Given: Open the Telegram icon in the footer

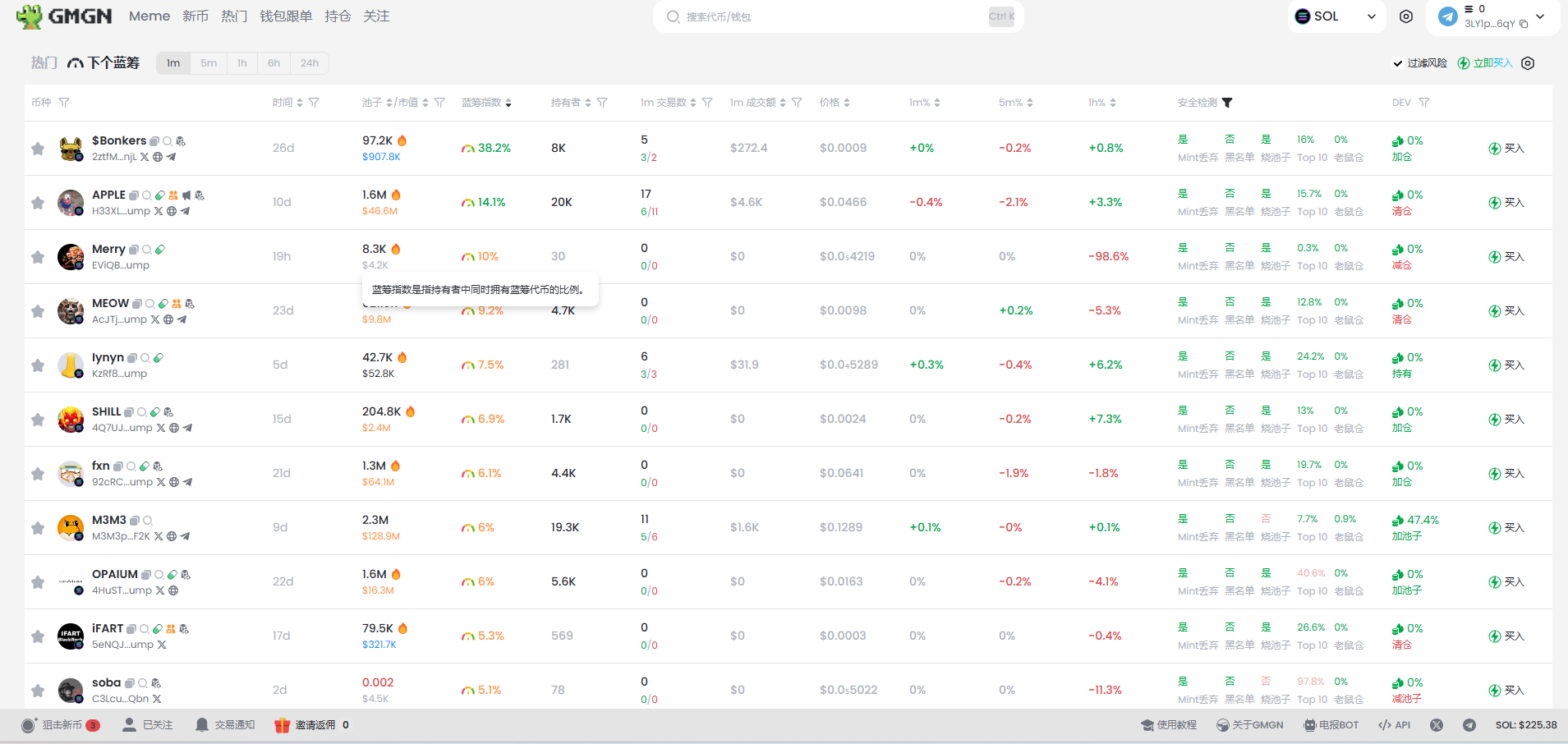Looking at the screenshot, I should point(1469,725).
